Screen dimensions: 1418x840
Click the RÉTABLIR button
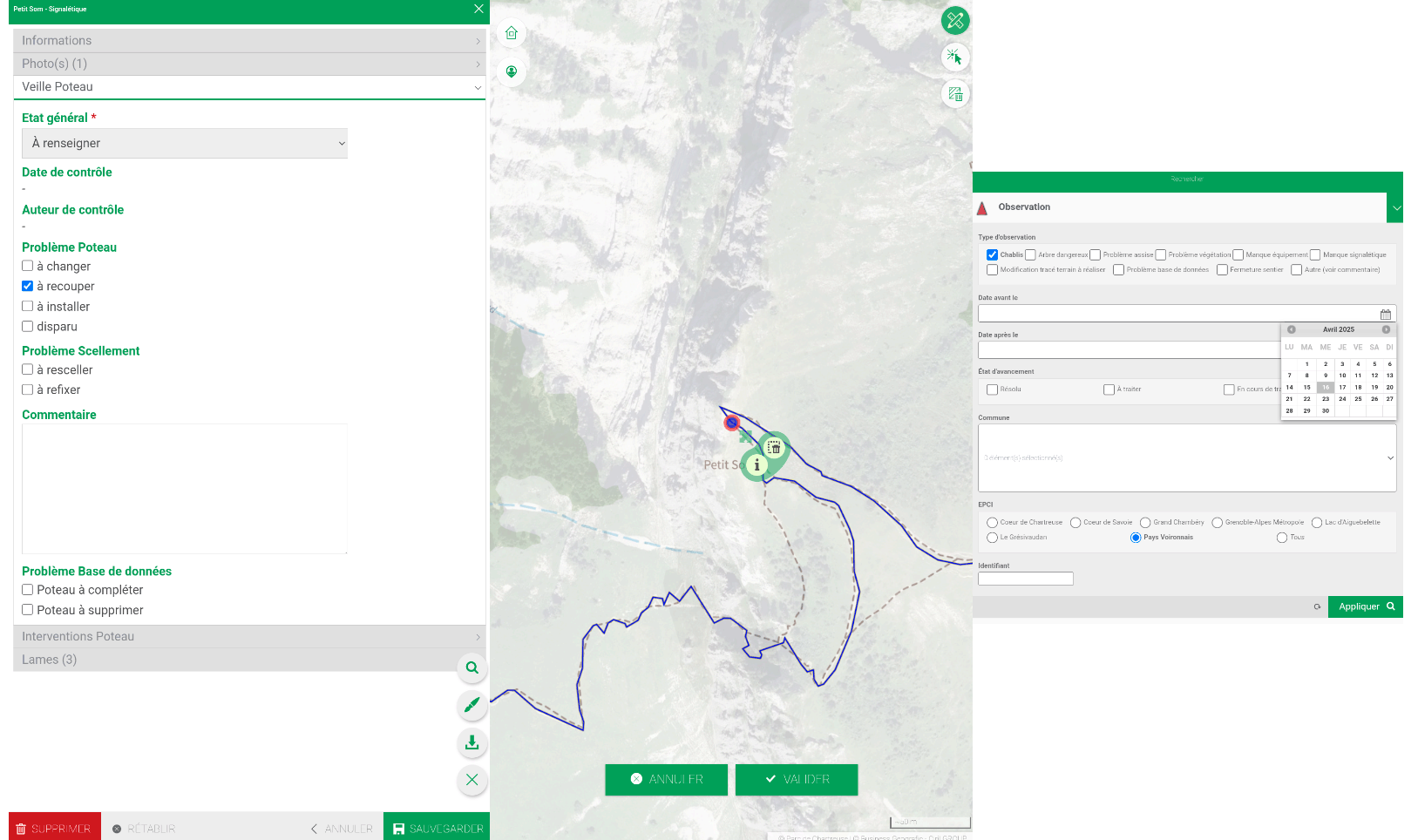click(144, 829)
